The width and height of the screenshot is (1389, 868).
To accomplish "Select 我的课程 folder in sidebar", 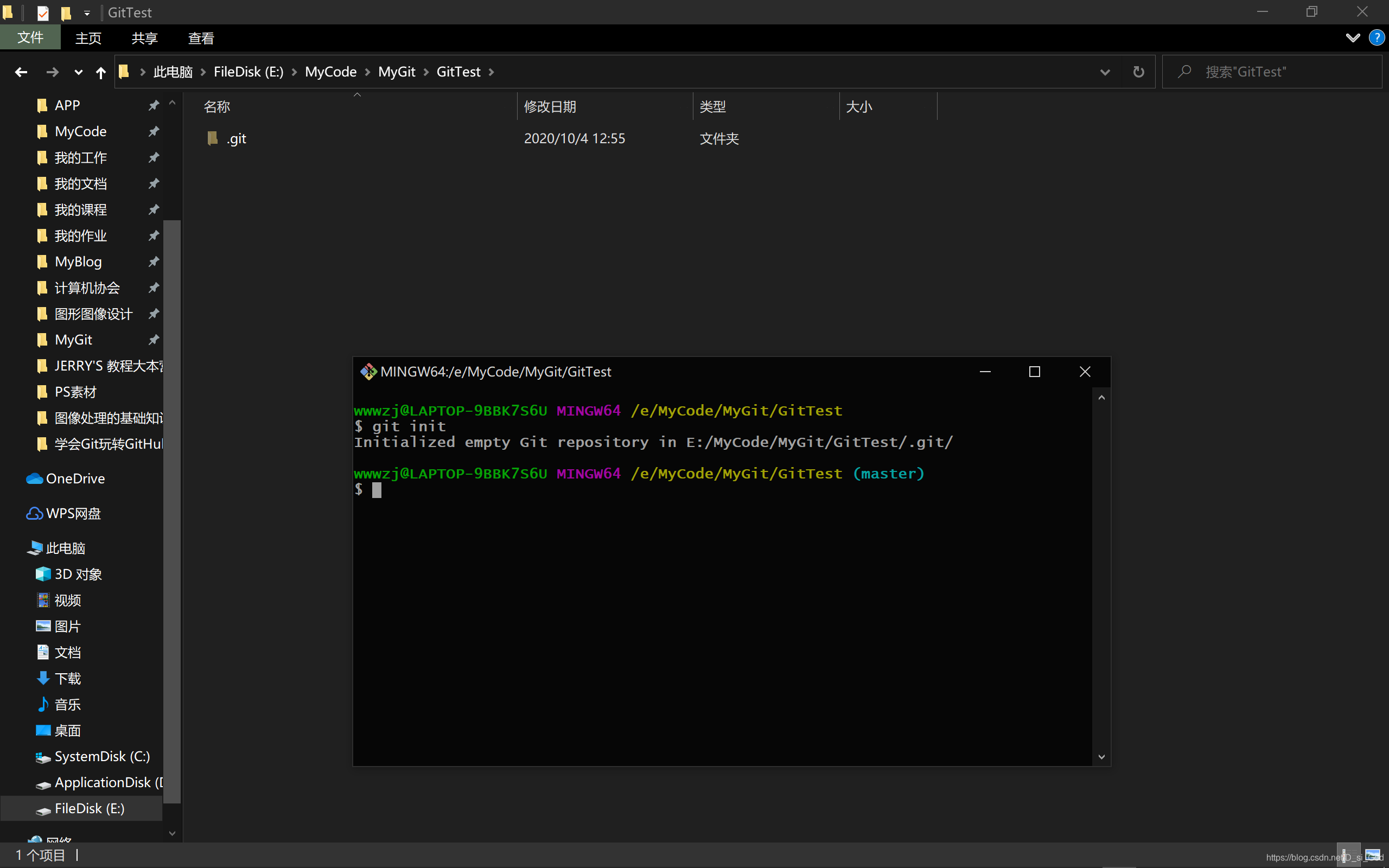I will click(x=80, y=209).
